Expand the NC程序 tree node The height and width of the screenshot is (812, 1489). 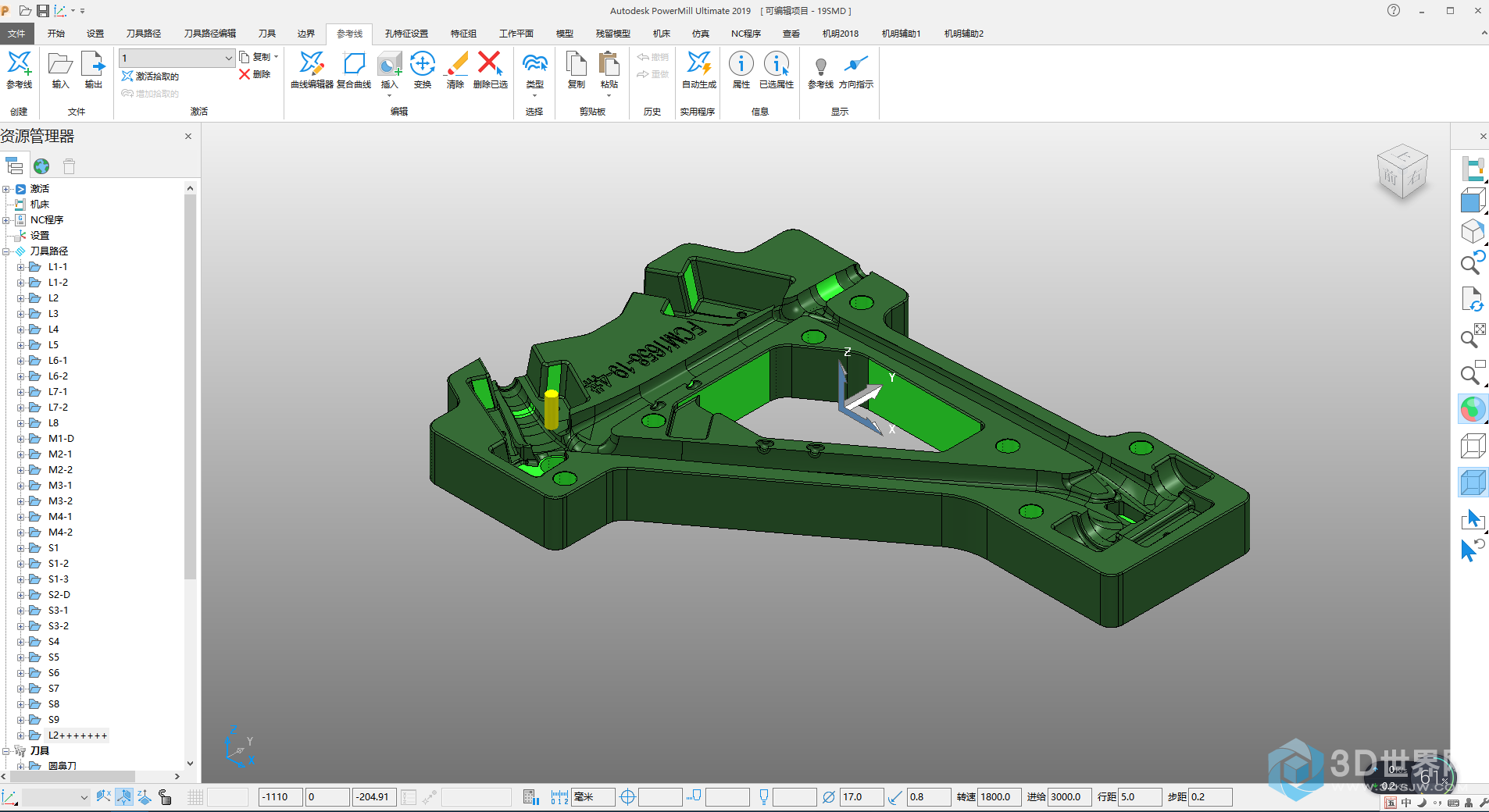click(6, 220)
